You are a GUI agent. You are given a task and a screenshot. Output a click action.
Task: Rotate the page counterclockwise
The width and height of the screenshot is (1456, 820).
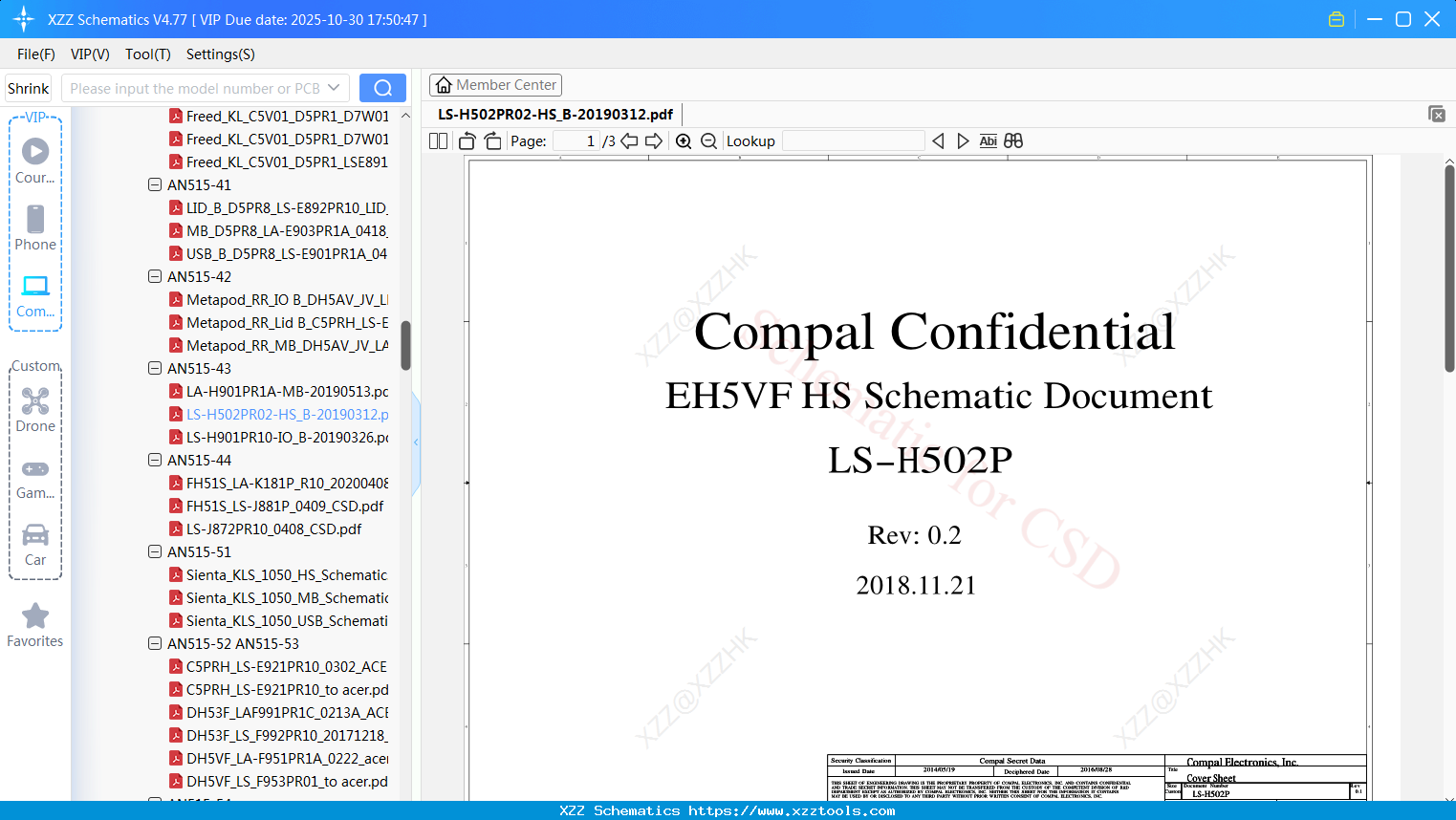[x=467, y=141]
